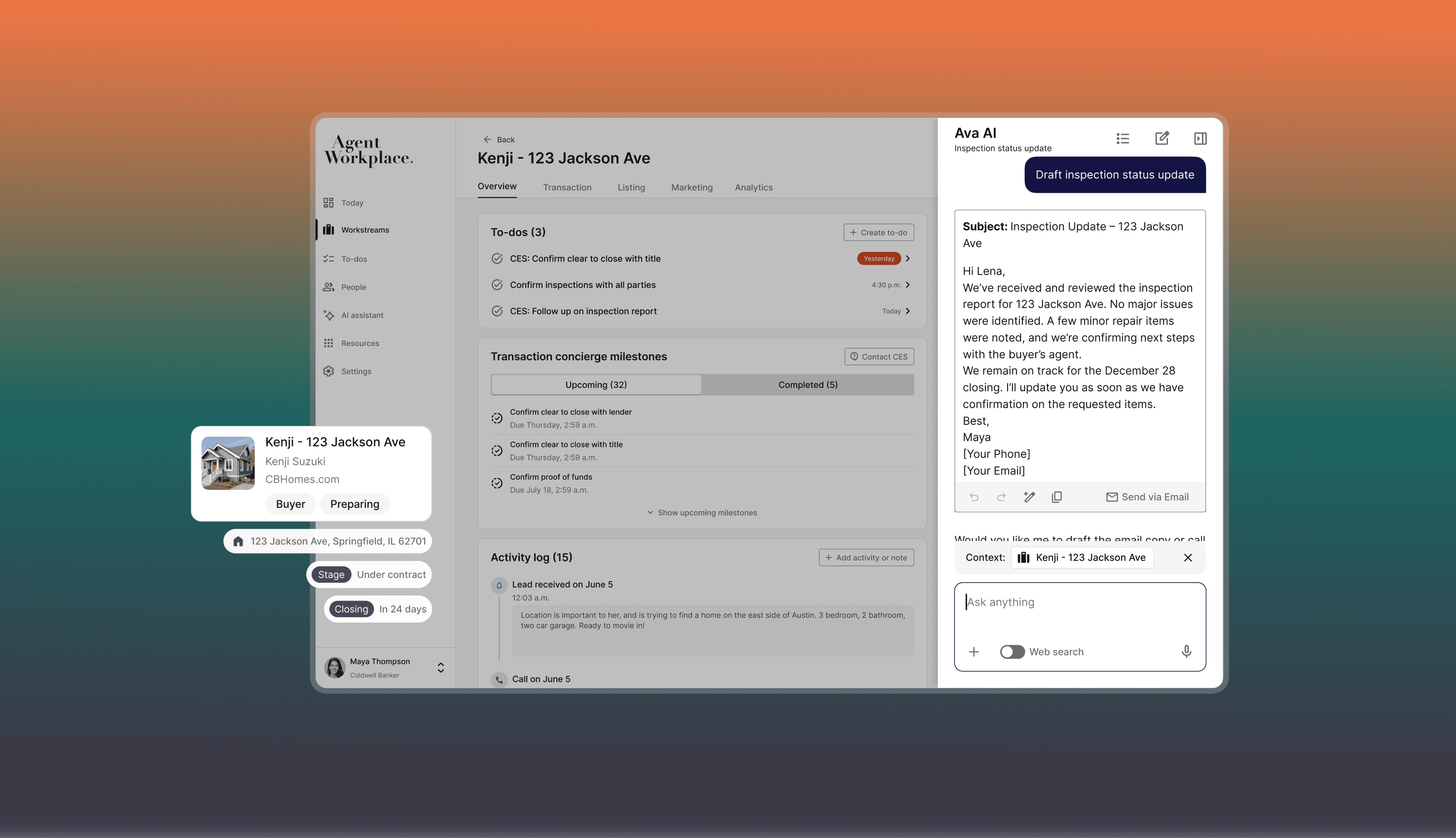Open the Ava AI conversation list icon

(1122, 139)
